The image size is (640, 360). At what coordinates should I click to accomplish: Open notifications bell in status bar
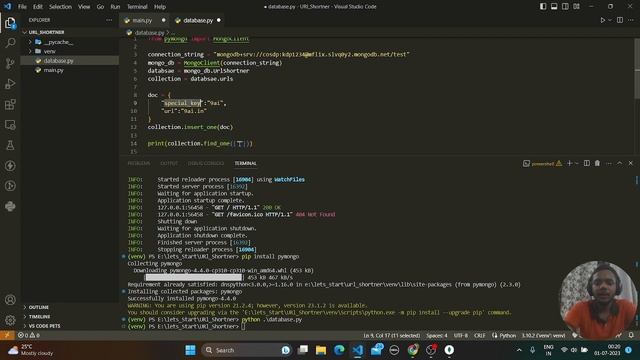[x=631, y=335]
